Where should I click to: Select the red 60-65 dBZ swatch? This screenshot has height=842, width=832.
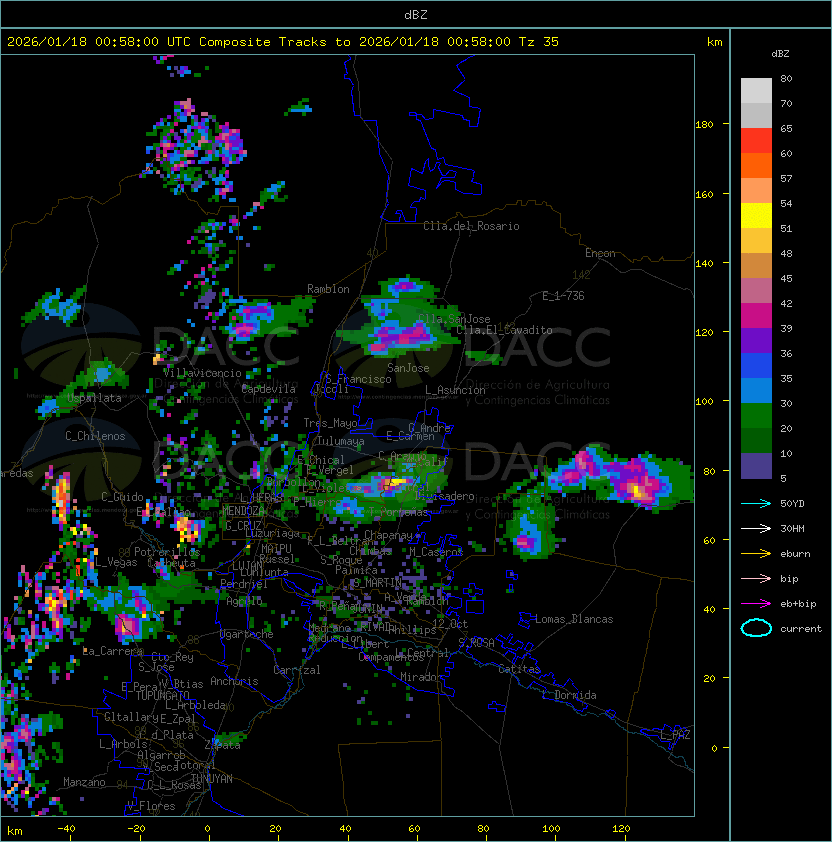tap(756, 141)
